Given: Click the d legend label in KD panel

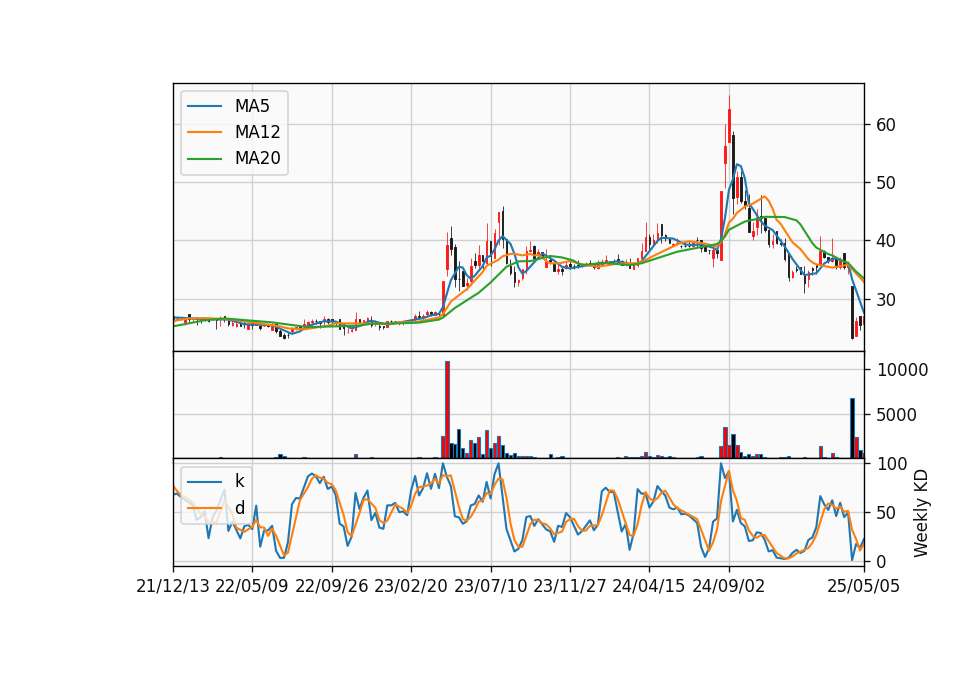Looking at the screenshot, I should tap(239, 508).
